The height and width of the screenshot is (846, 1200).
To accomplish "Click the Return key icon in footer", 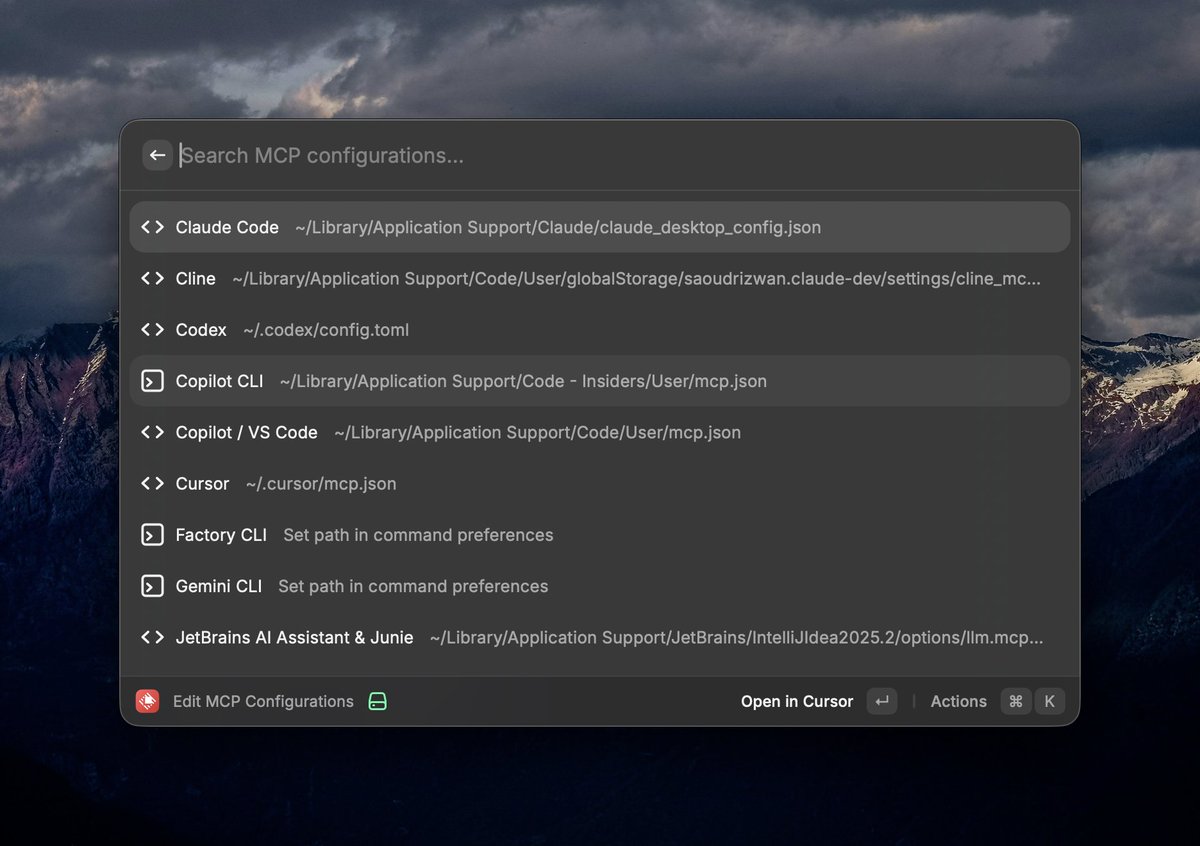I will (x=882, y=701).
